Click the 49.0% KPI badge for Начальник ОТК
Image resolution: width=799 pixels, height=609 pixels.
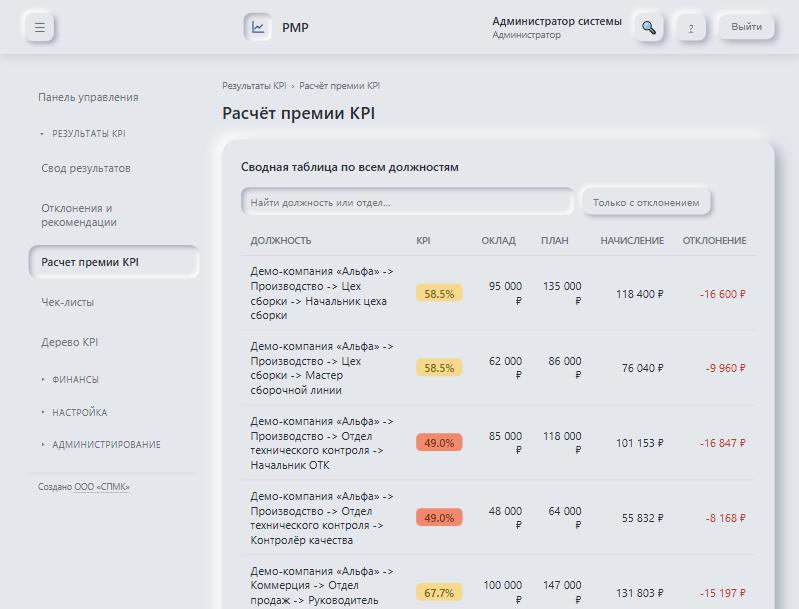(x=439, y=443)
